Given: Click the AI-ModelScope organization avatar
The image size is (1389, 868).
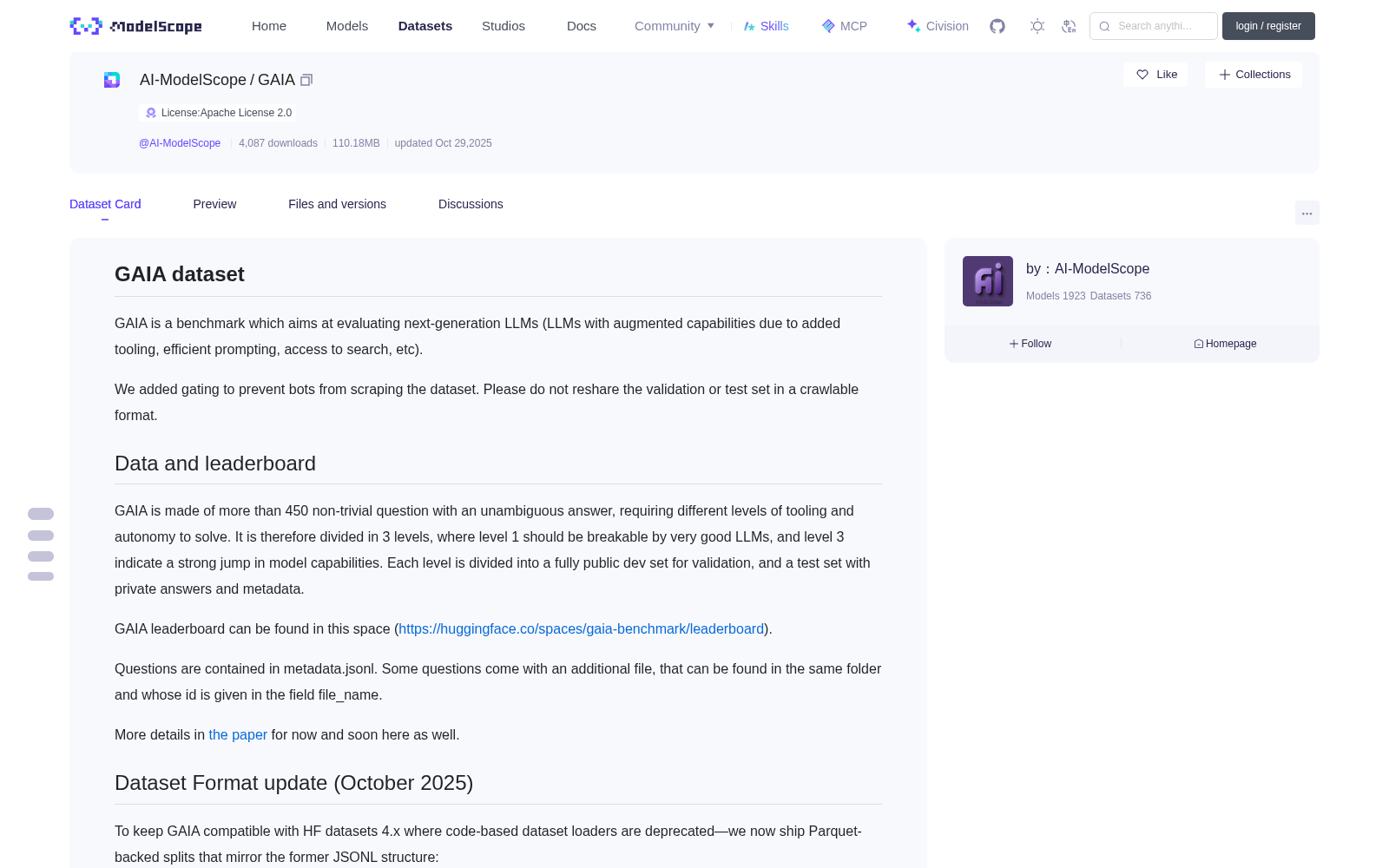Looking at the screenshot, I should (988, 281).
